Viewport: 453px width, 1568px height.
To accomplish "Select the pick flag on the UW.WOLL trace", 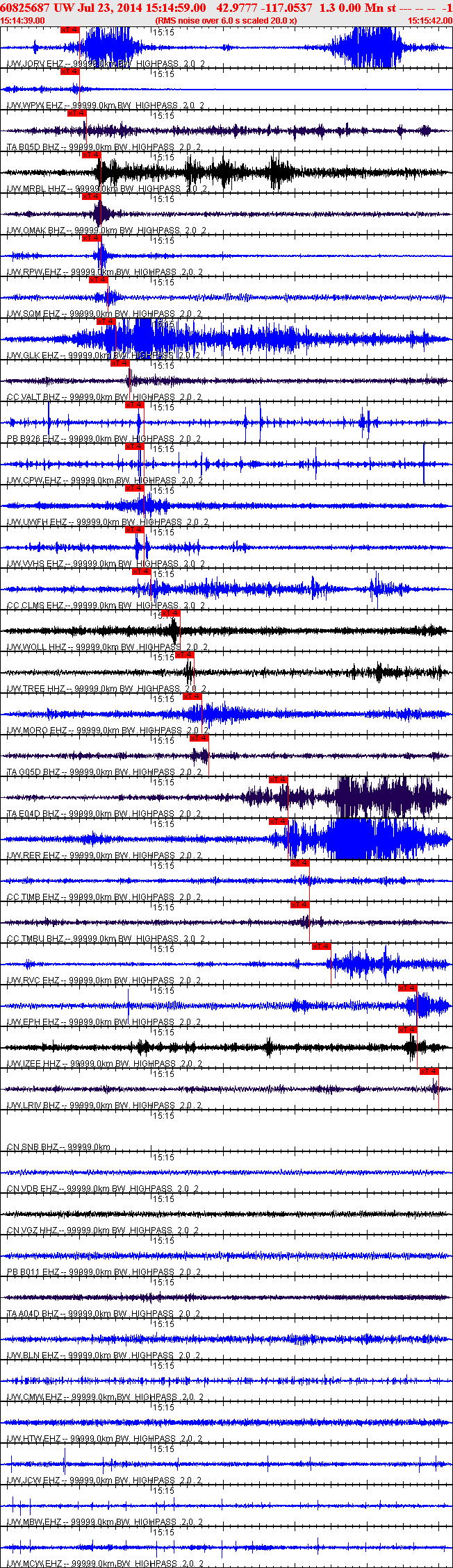I will [x=170, y=613].
